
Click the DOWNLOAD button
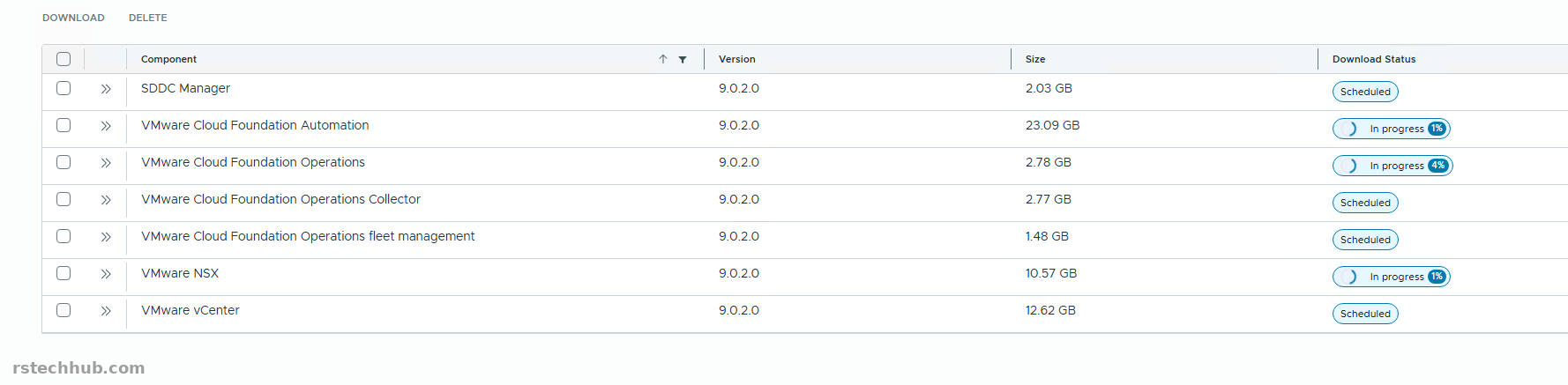(73, 18)
